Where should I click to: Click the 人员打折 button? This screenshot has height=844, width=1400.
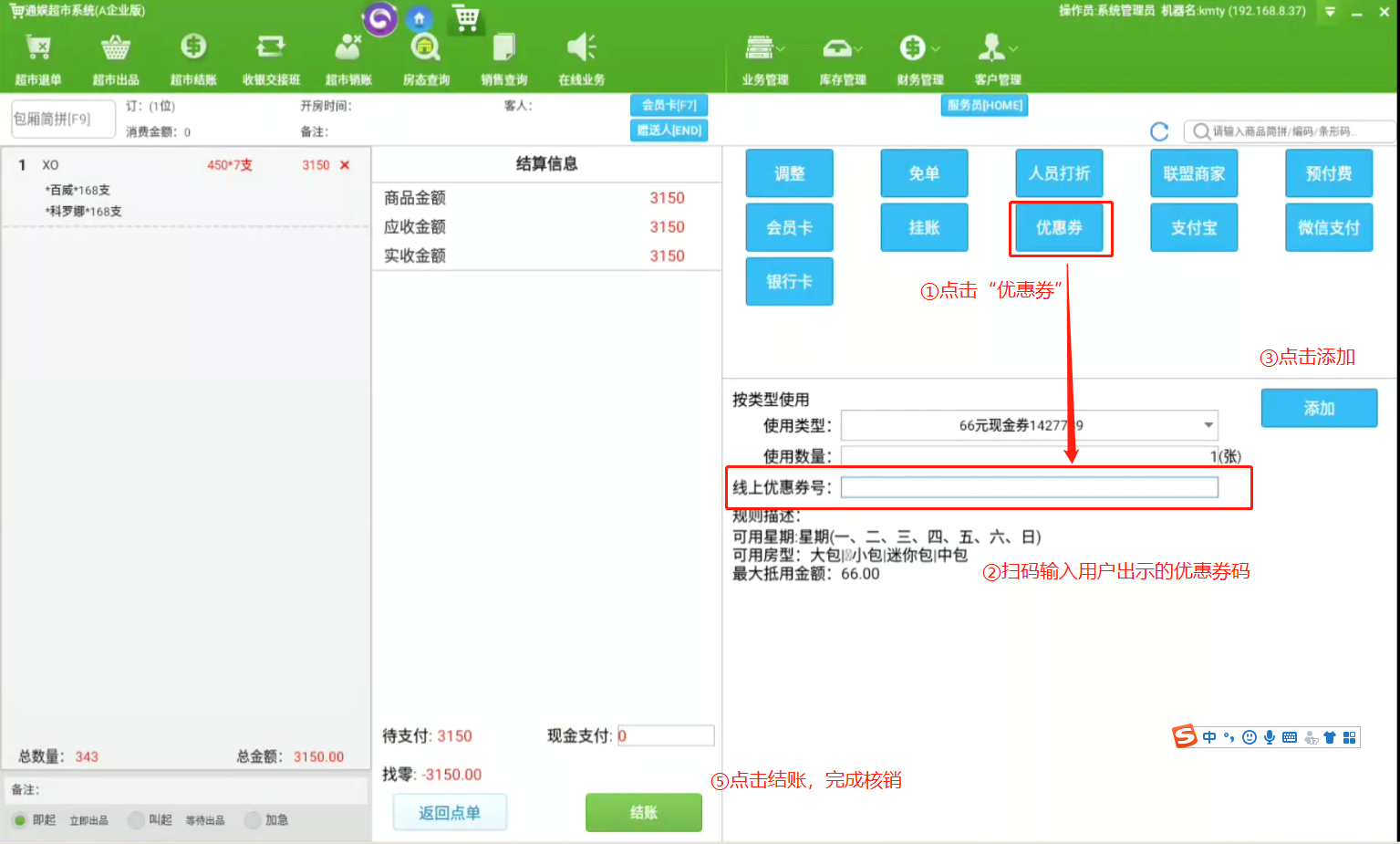point(1059,173)
